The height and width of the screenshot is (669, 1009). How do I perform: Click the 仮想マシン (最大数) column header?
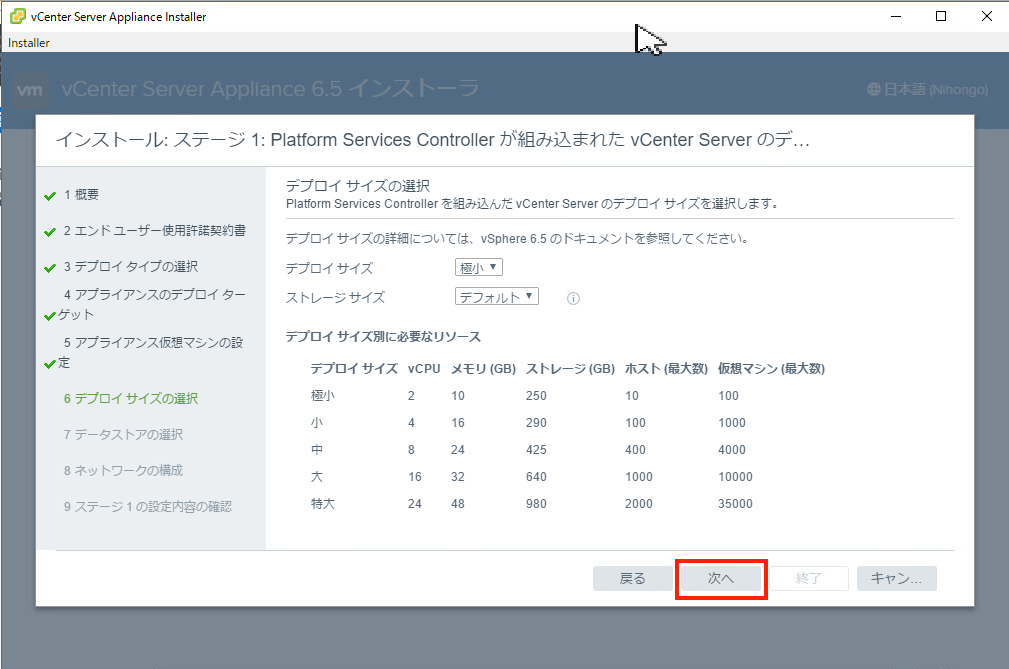[x=771, y=369]
